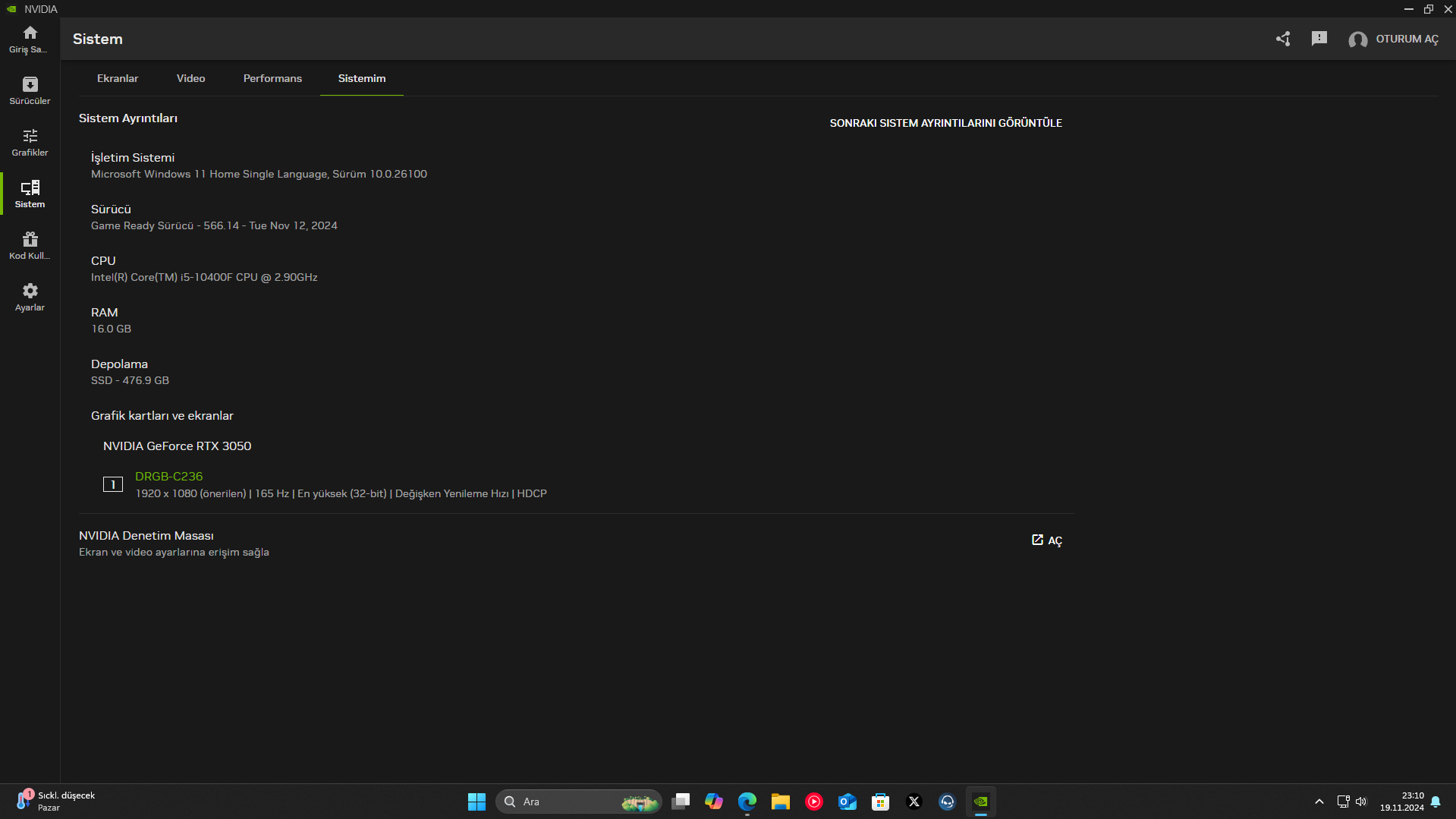
Task: Open the Sürücüler drivers section
Action: click(x=30, y=91)
